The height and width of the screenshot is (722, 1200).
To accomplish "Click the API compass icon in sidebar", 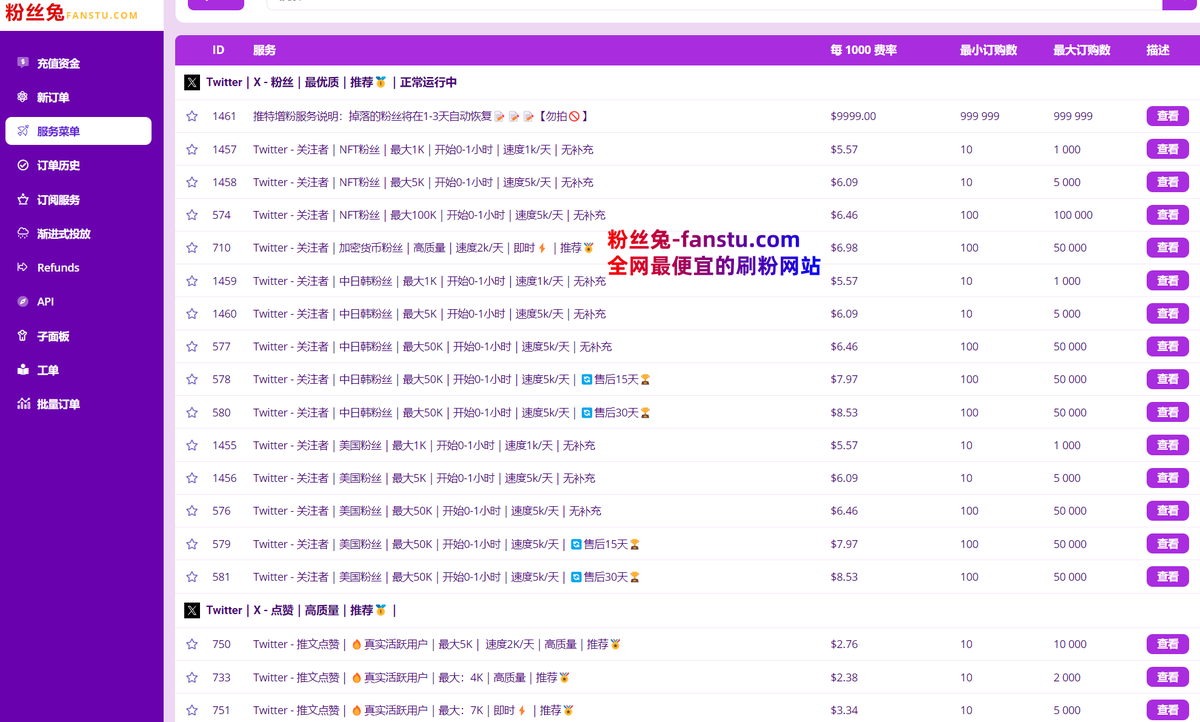I will 23,301.
